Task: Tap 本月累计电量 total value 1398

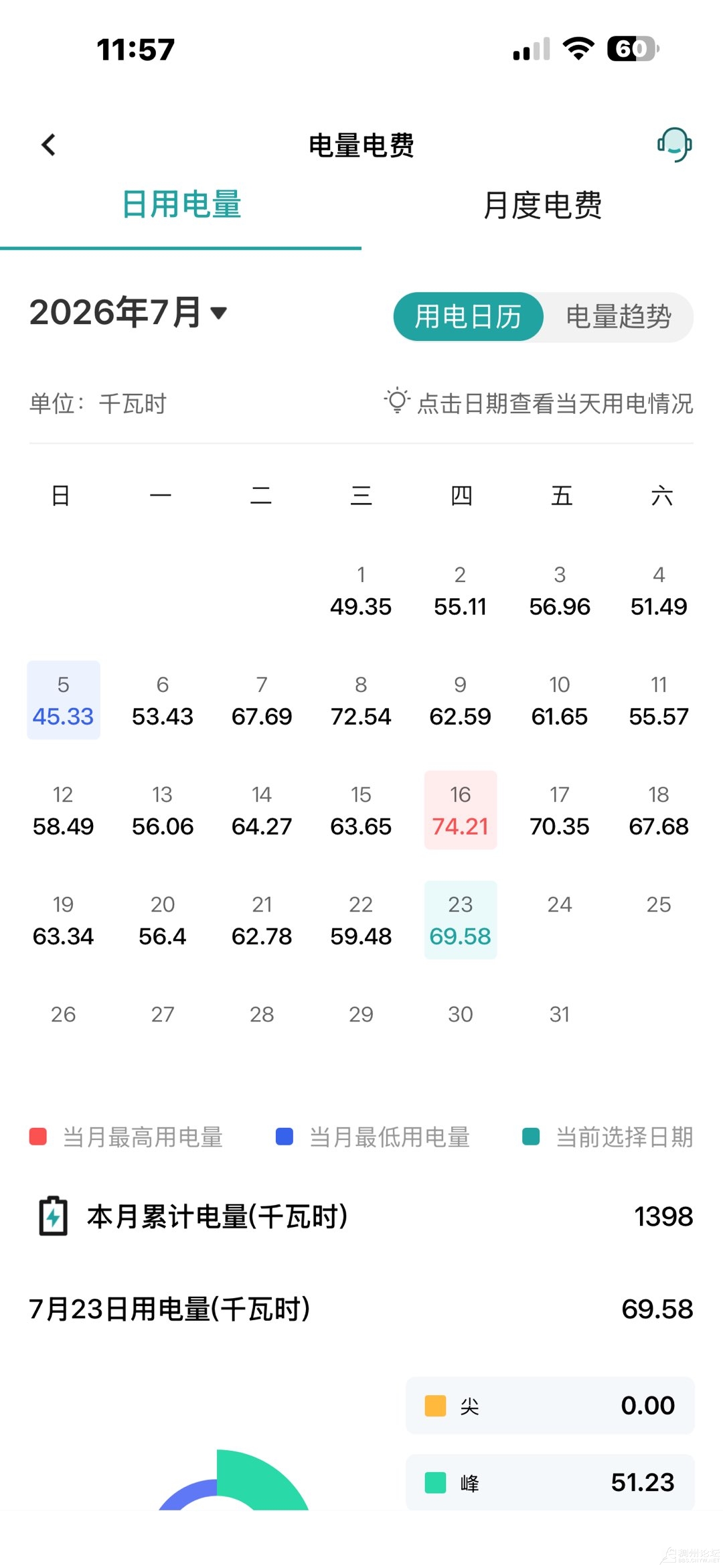Action: pyautogui.click(x=663, y=1216)
